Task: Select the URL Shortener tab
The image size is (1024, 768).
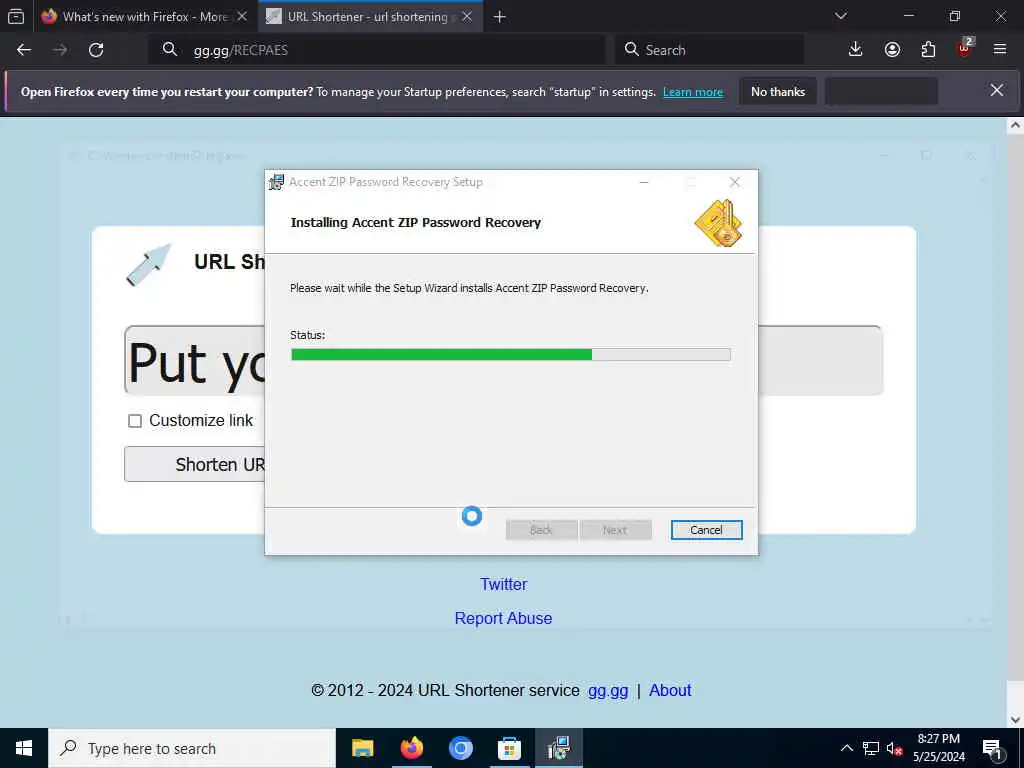Action: pos(368,16)
